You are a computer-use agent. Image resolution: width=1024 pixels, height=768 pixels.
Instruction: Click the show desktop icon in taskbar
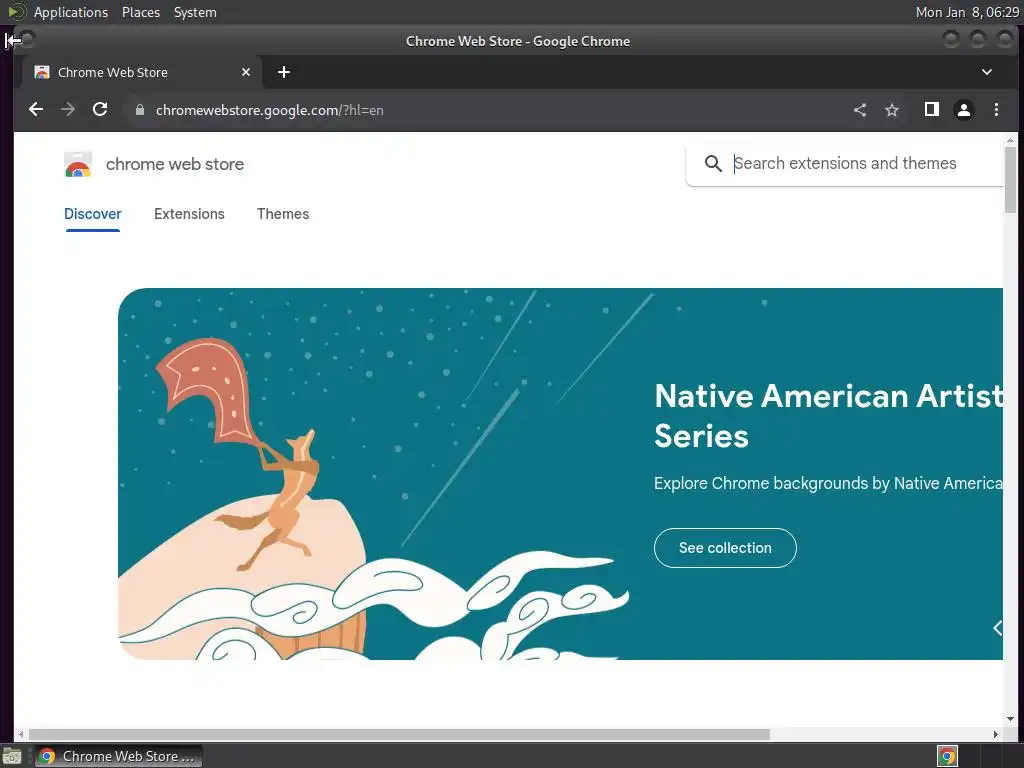pyautogui.click(x=12, y=757)
